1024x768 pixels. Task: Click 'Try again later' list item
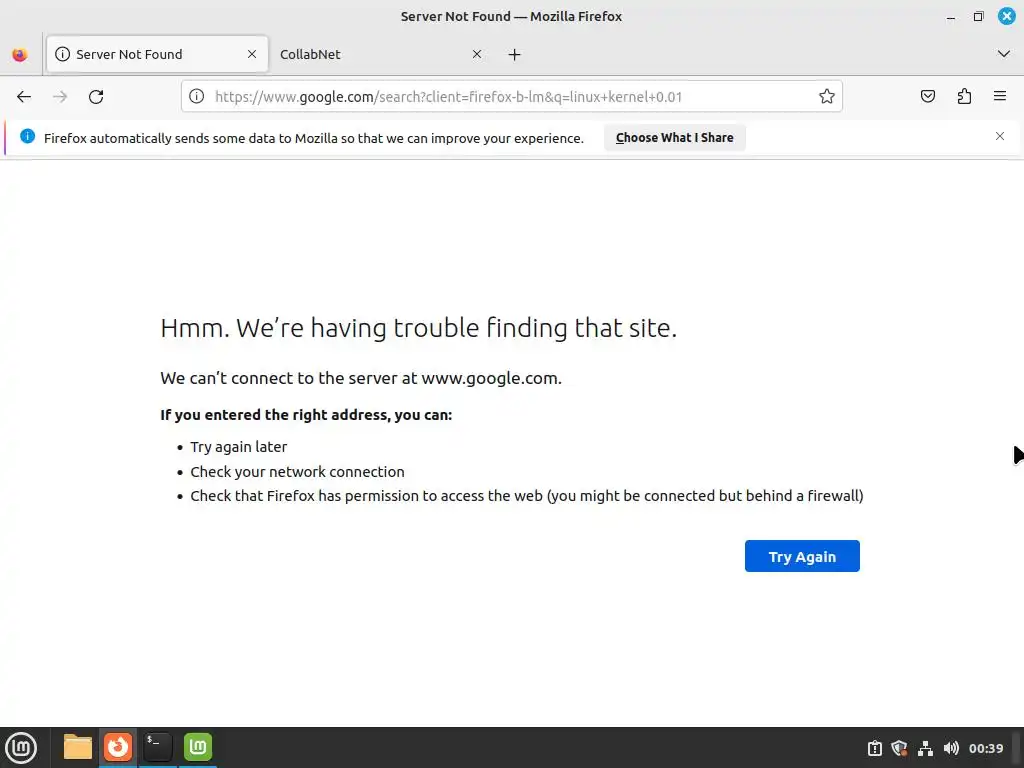click(x=238, y=447)
